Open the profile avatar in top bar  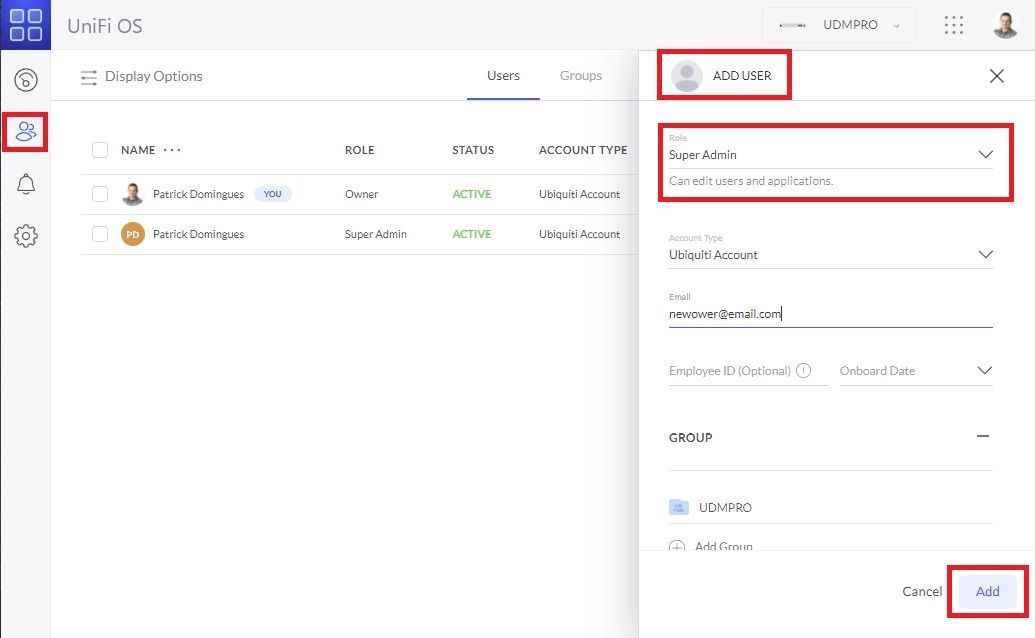[x=1005, y=25]
